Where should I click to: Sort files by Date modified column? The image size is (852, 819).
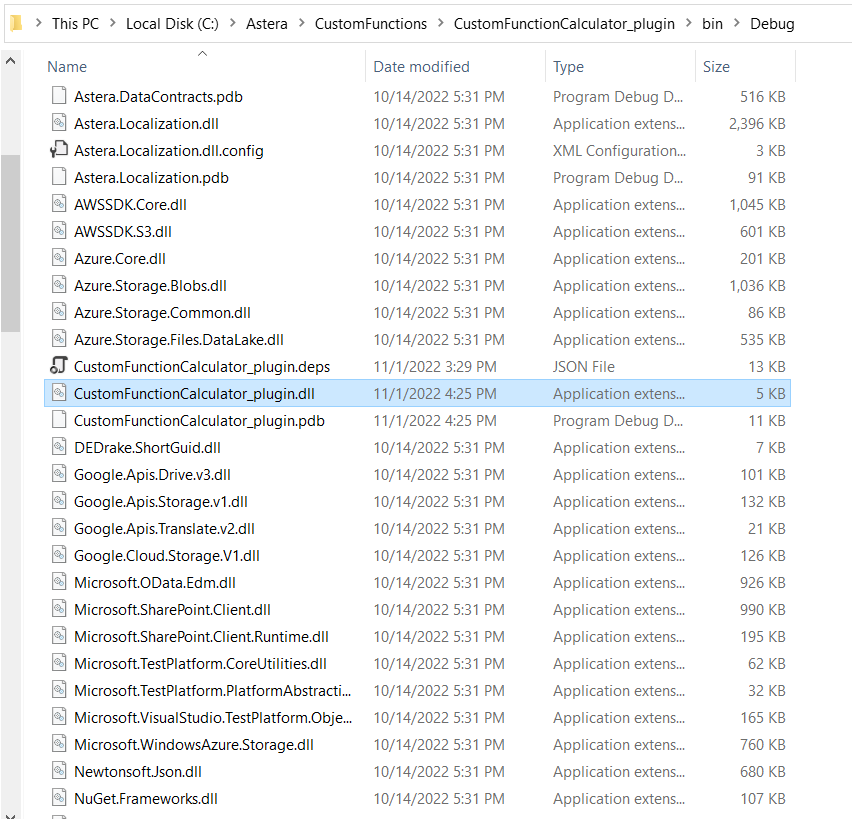point(421,67)
